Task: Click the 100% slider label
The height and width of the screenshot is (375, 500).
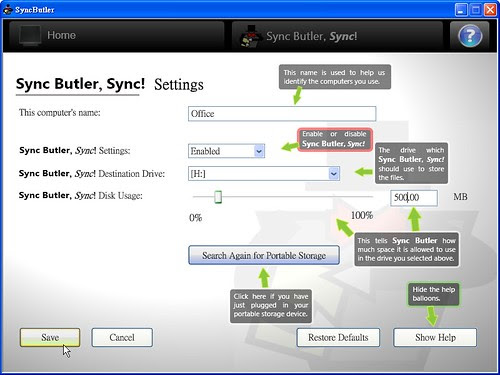Action: [362, 215]
